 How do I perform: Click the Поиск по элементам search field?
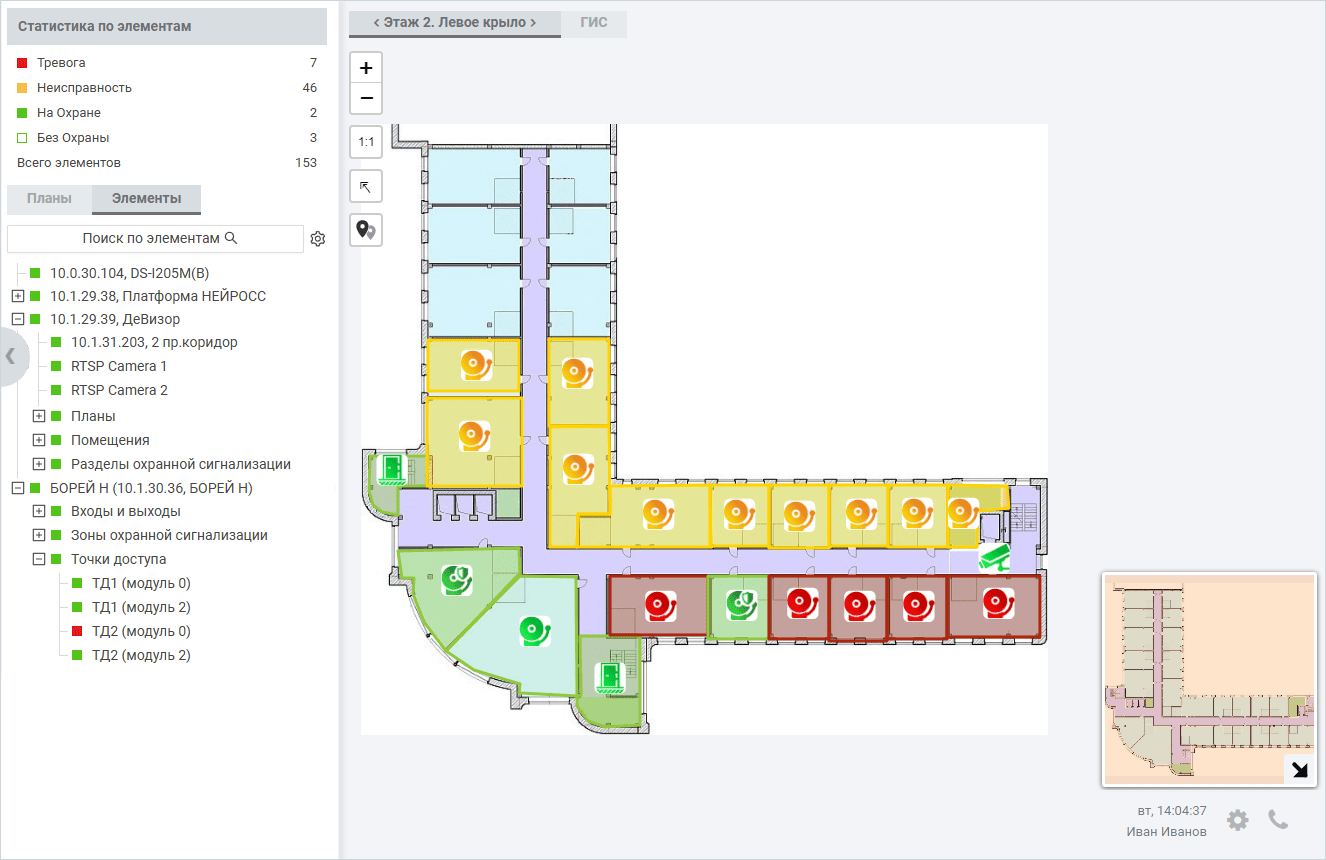tap(155, 239)
